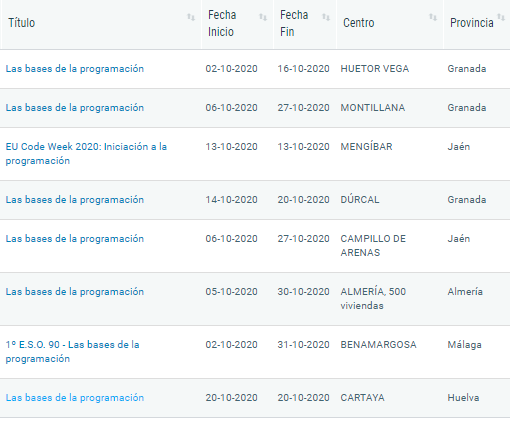Sort table by Título sort icon
The image size is (510, 422).
click(191, 17)
